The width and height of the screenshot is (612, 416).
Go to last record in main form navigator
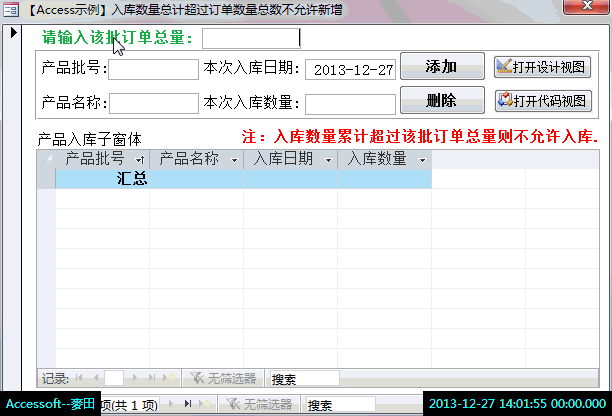188,404
